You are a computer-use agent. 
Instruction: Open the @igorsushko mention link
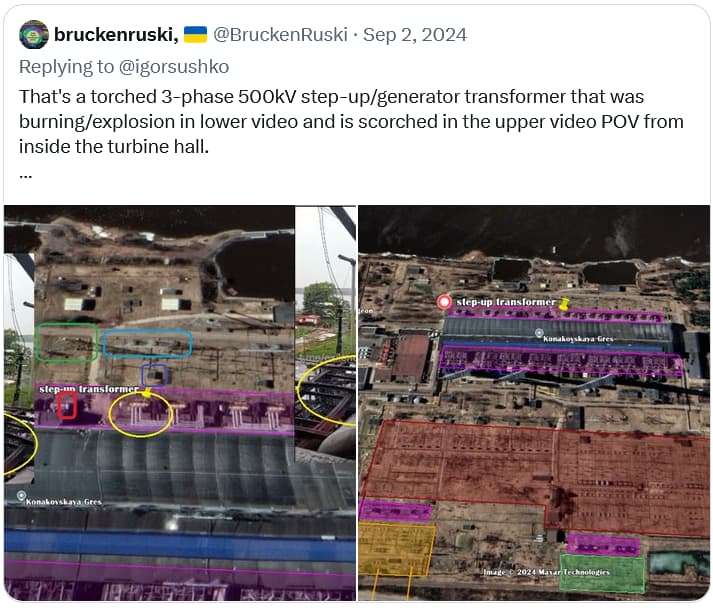tap(173, 67)
